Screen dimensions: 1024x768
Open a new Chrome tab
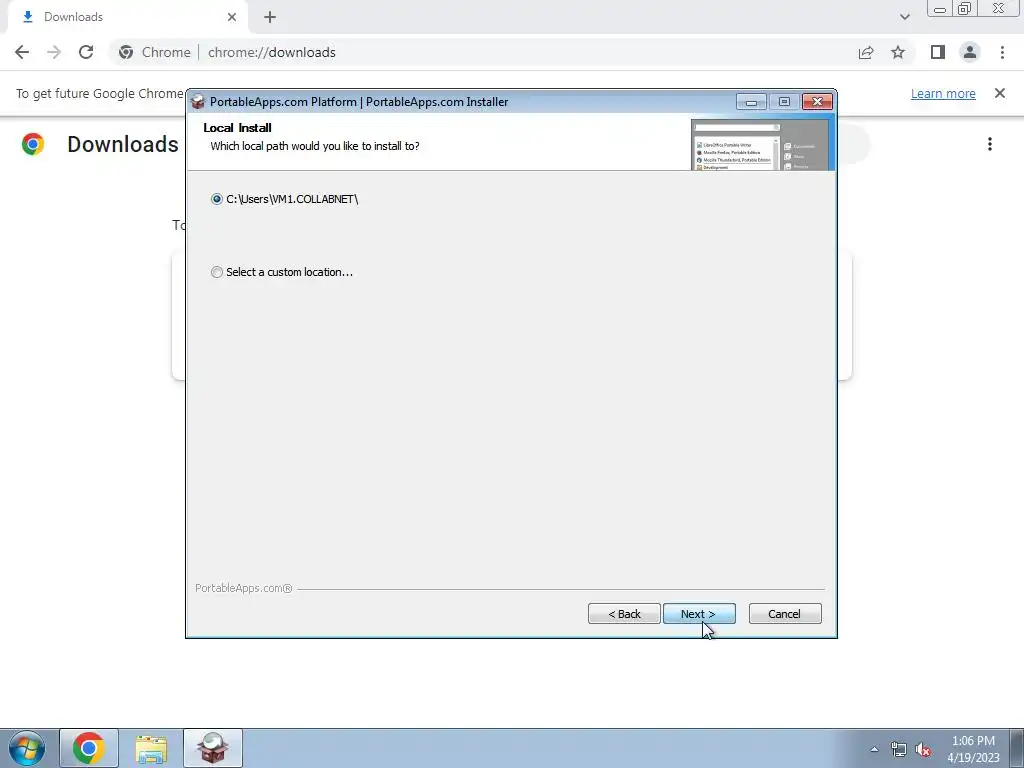point(270,17)
